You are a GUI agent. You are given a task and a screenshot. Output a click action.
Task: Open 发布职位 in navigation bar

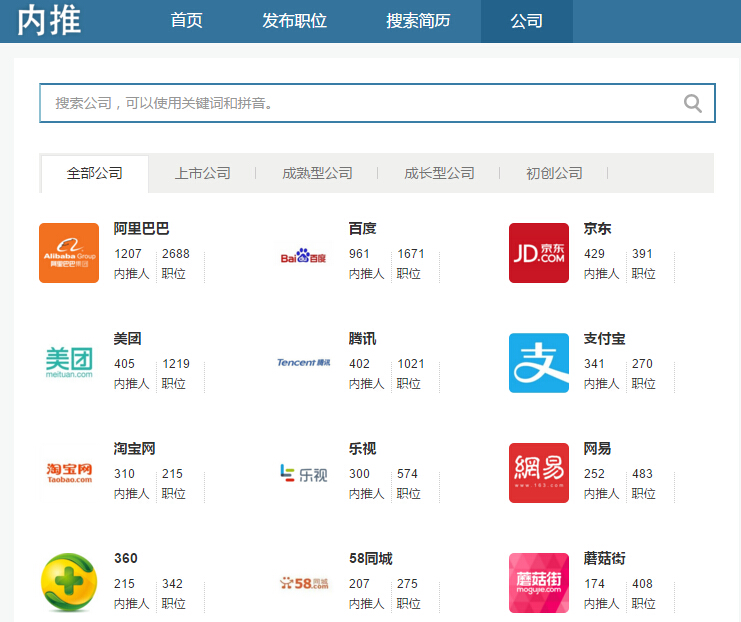(294, 21)
